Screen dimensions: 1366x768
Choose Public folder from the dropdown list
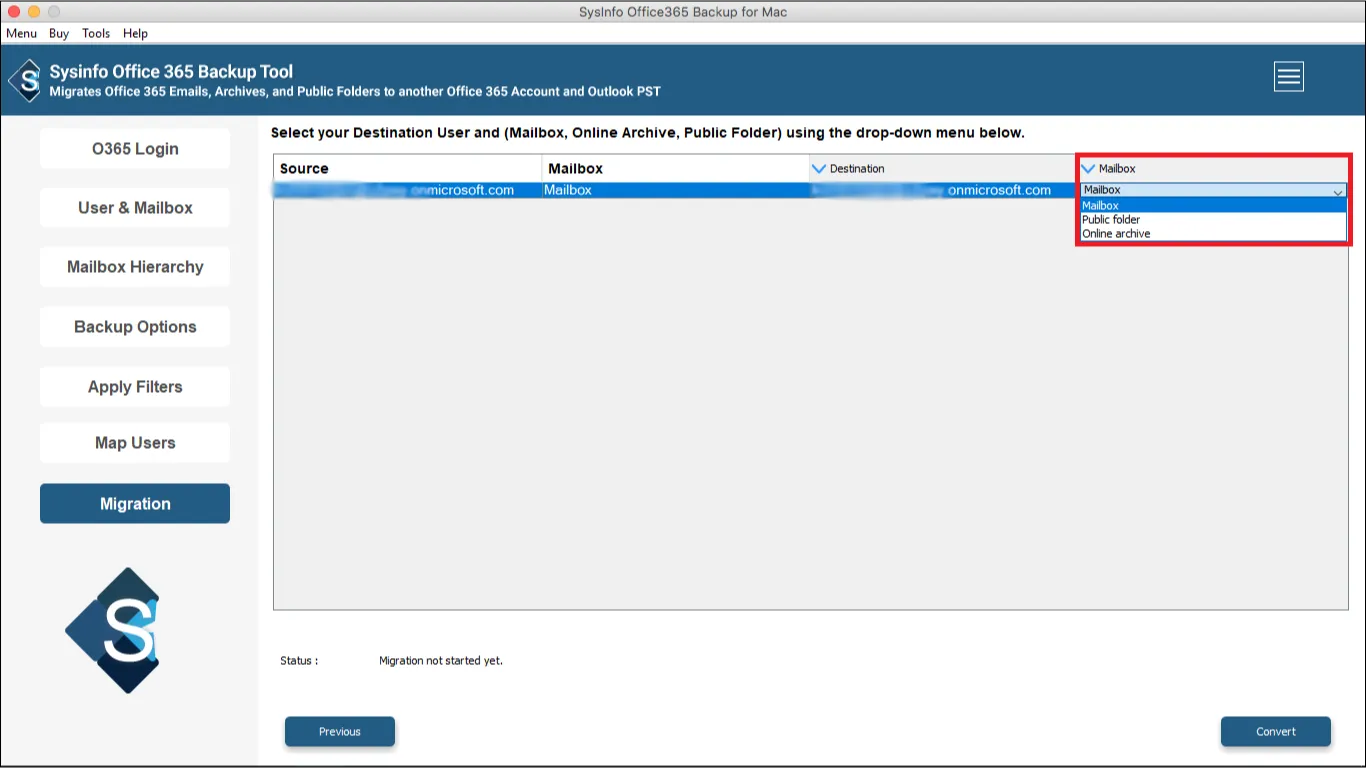point(1213,219)
